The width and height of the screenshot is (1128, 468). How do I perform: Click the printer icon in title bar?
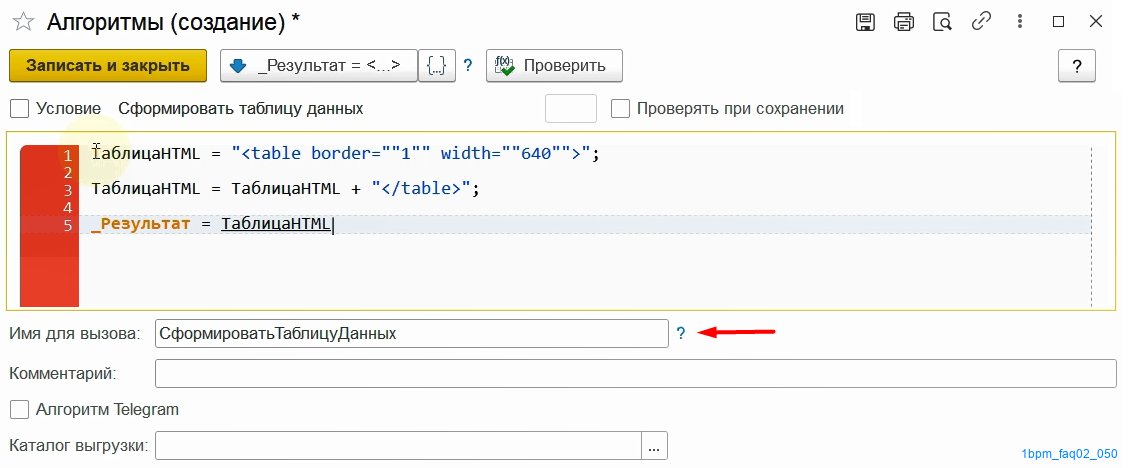pyautogui.click(x=903, y=21)
